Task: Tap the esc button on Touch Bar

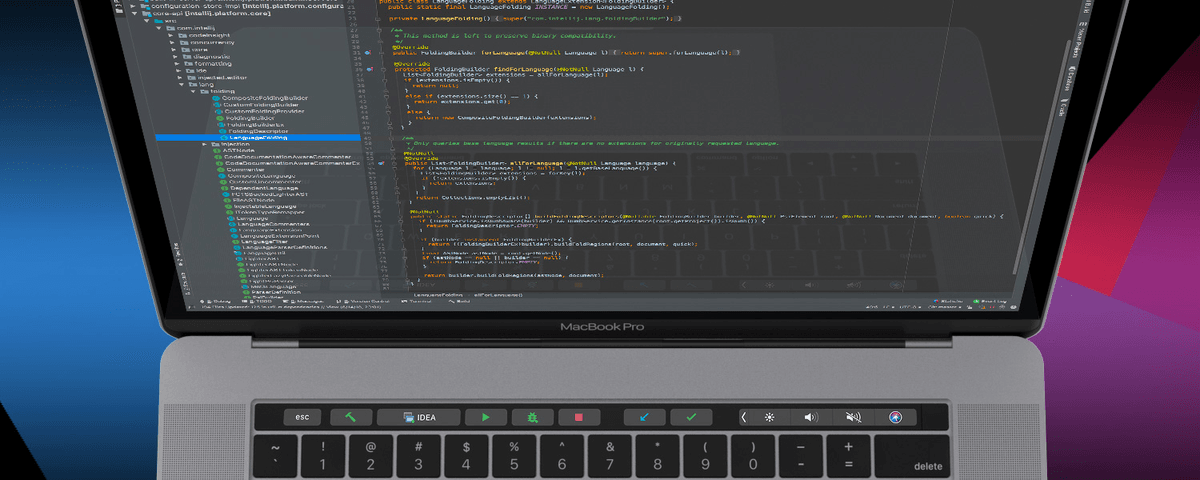Action: (x=303, y=417)
